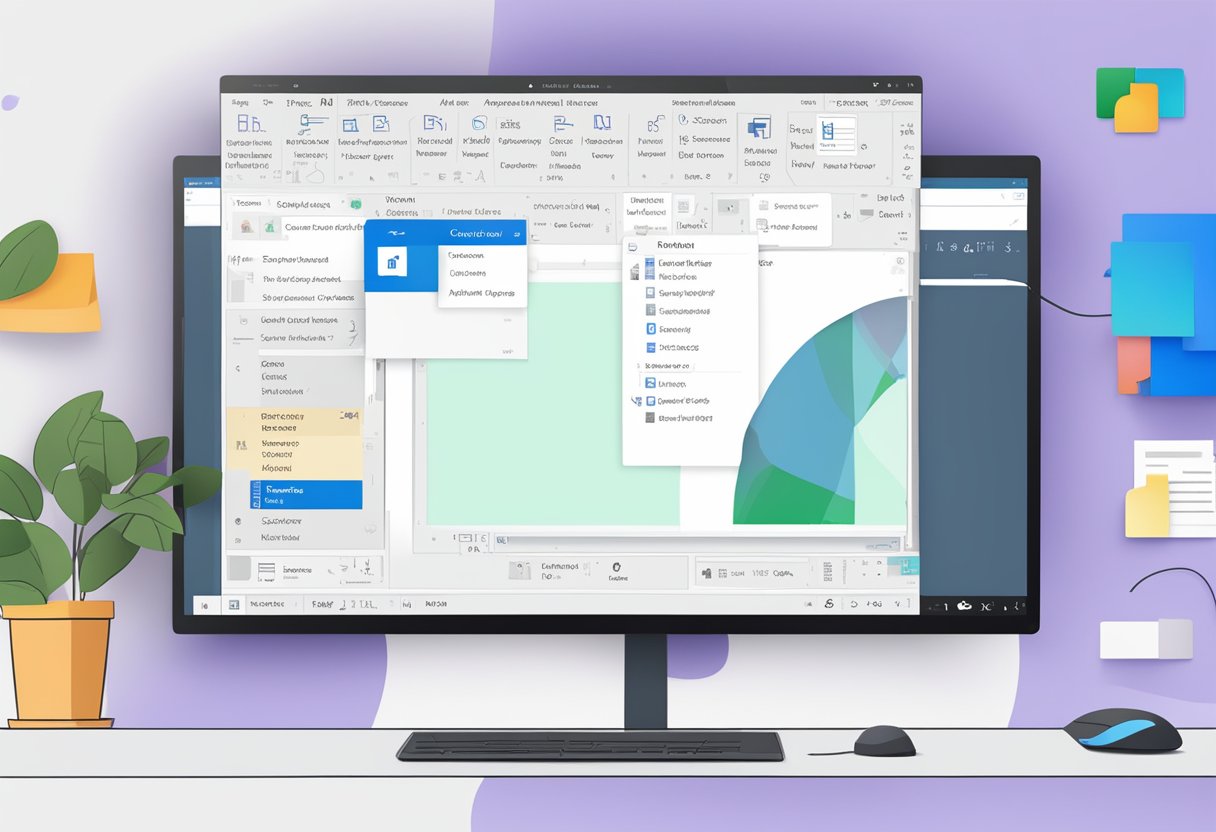Open the second menu entry in the popup list
This screenshot has height=832, width=1216.
[467, 273]
